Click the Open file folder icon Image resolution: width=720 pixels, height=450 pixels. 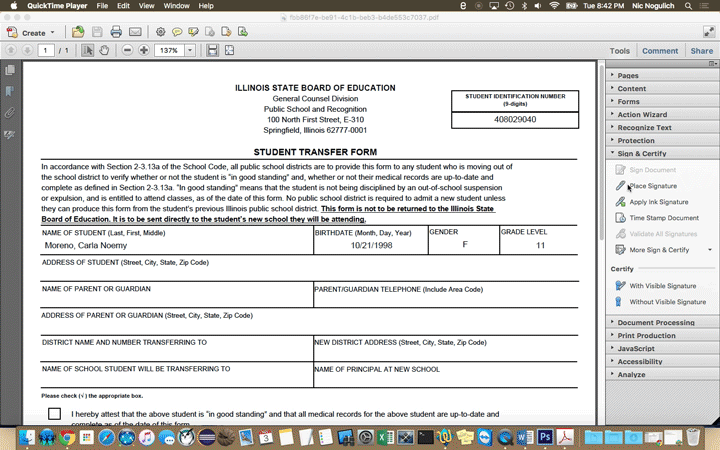78,32
